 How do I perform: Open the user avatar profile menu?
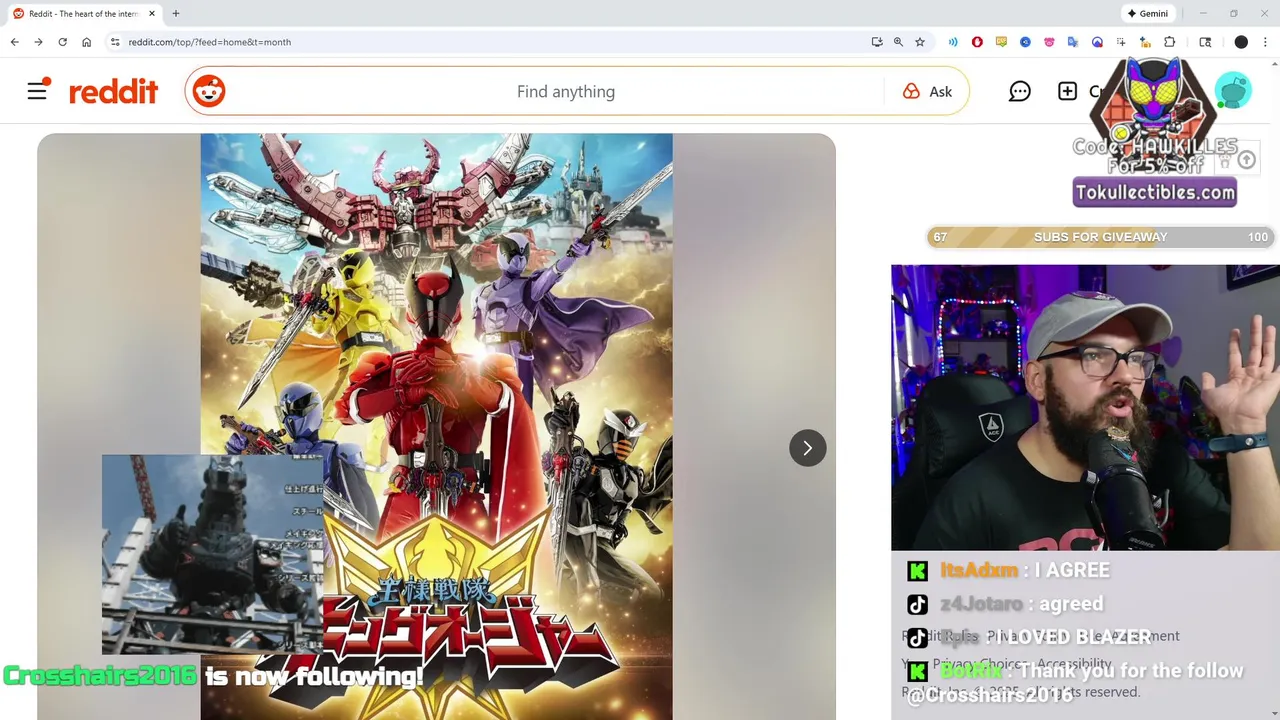(1233, 91)
